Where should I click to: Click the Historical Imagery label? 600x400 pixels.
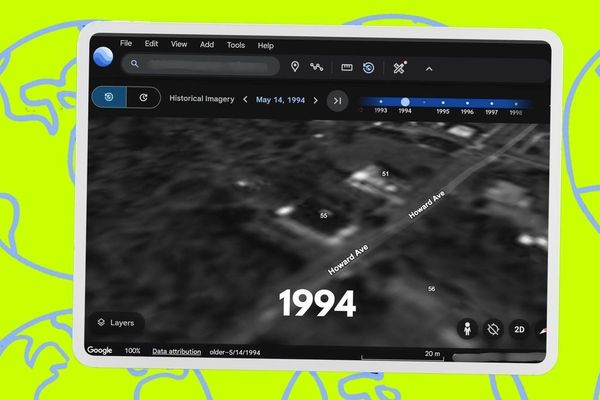pyautogui.click(x=202, y=99)
